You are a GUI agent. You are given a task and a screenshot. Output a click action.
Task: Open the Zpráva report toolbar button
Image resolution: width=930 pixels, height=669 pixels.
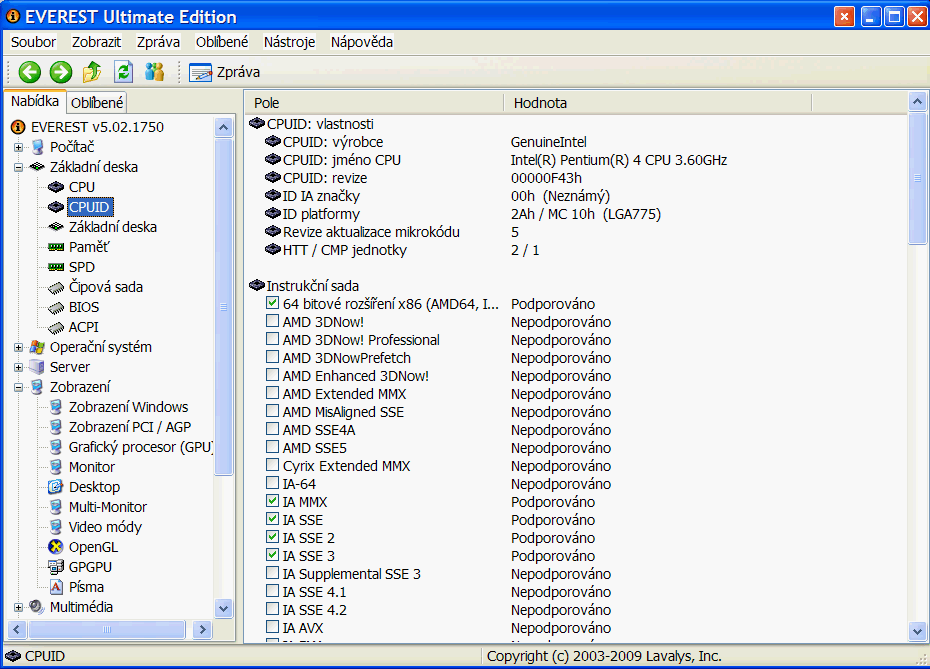(225, 72)
